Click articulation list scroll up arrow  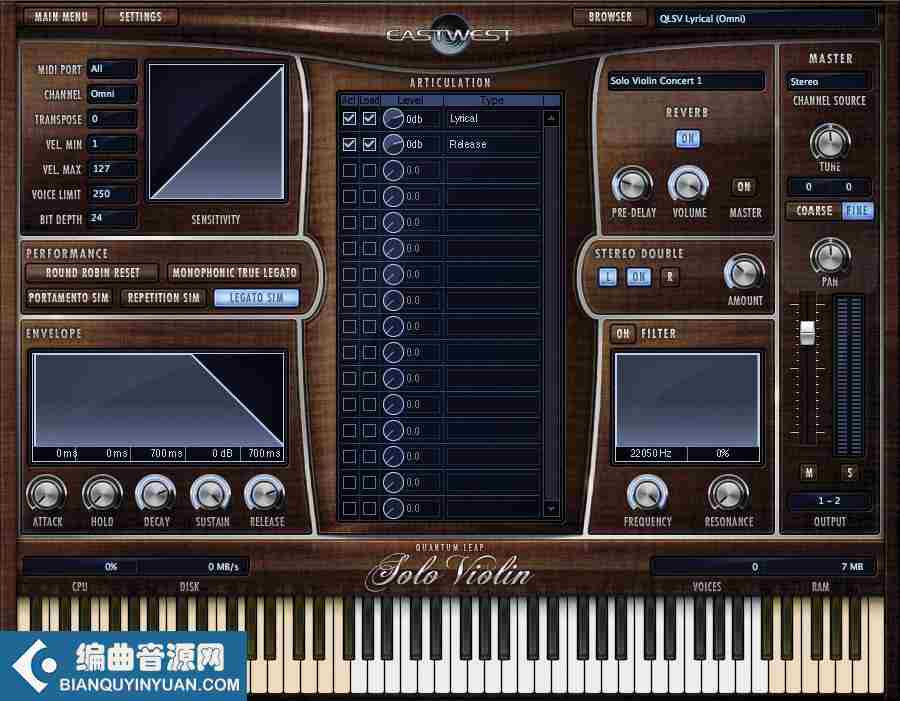pyautogui.click(x=551, y=119)
